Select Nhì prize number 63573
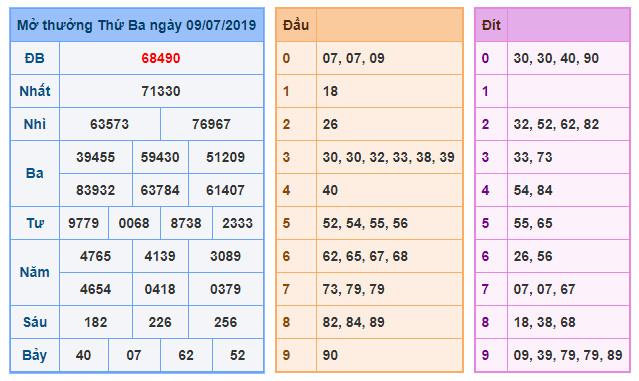639x381 pixels. pyautogui.click(x=110, y=124)
